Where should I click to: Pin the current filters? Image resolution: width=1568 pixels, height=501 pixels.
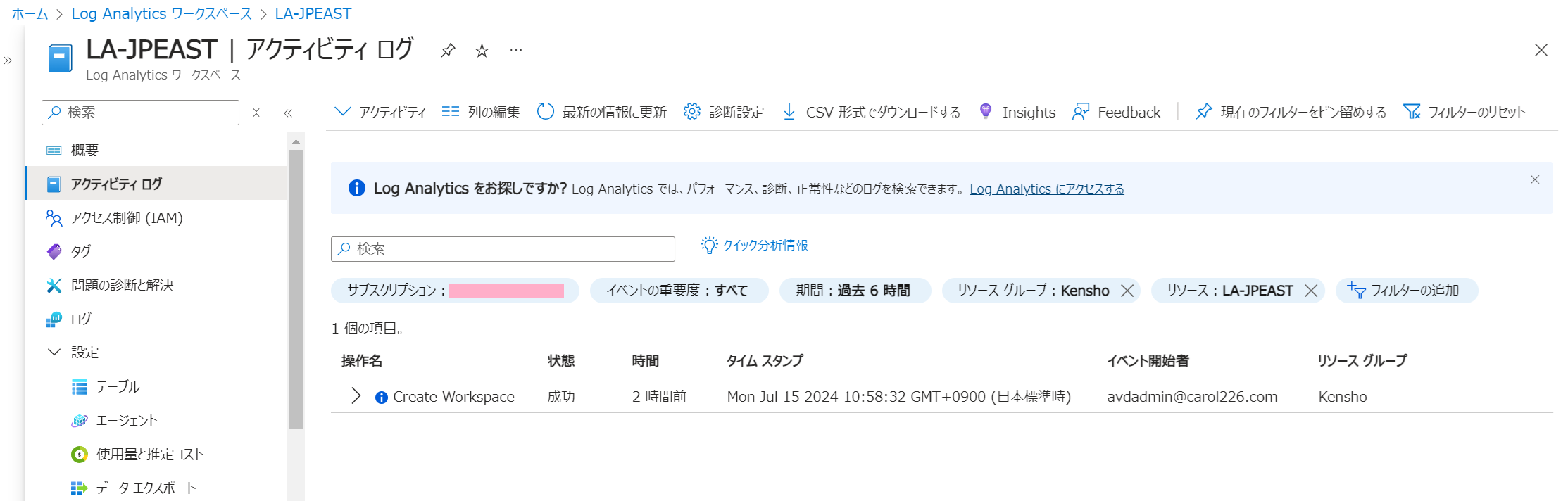[x=1291, y=112]
